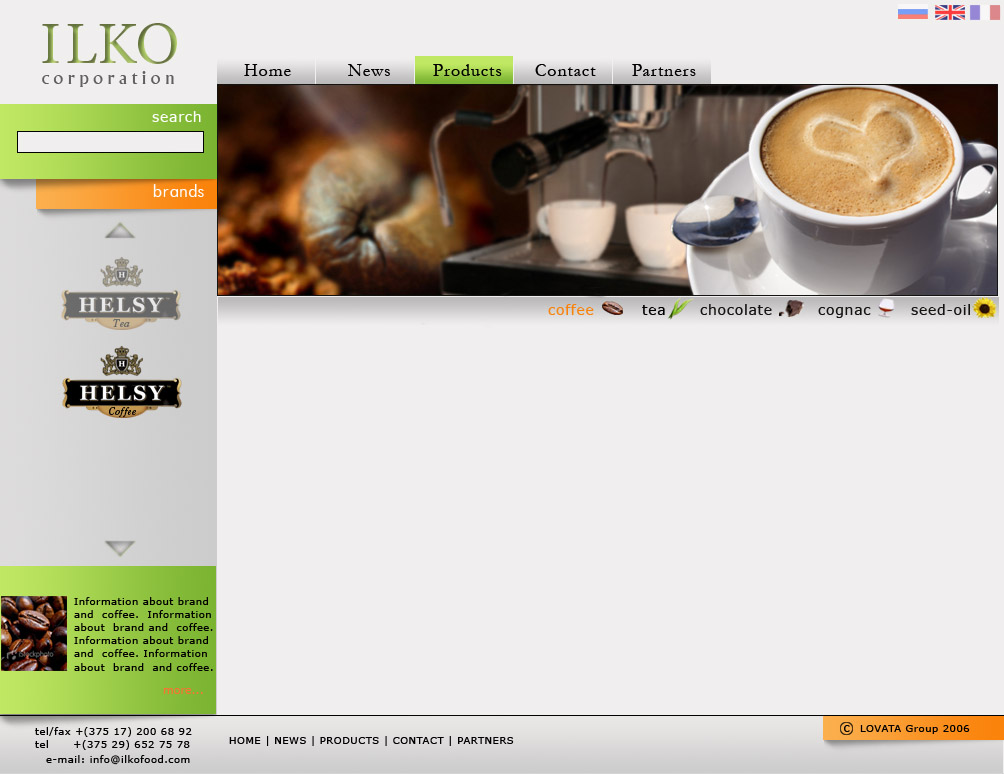Expand the orange brands panel header

point(179,193)
